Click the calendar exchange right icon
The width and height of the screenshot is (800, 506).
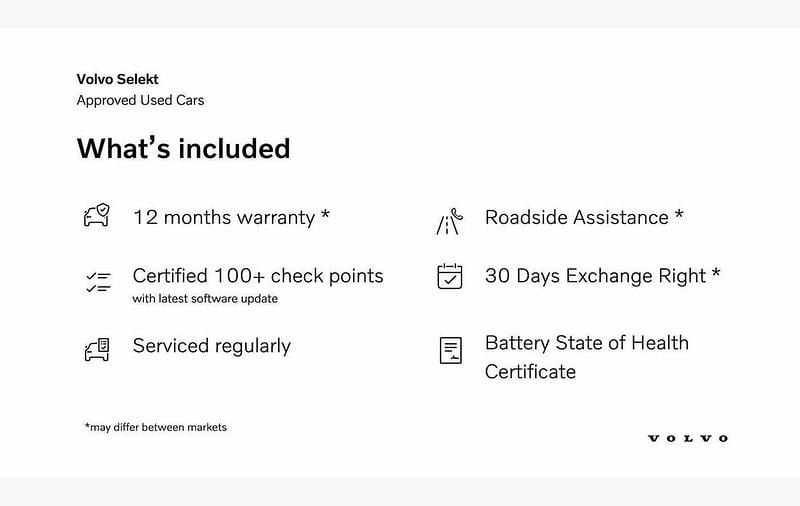coord(450,276)
